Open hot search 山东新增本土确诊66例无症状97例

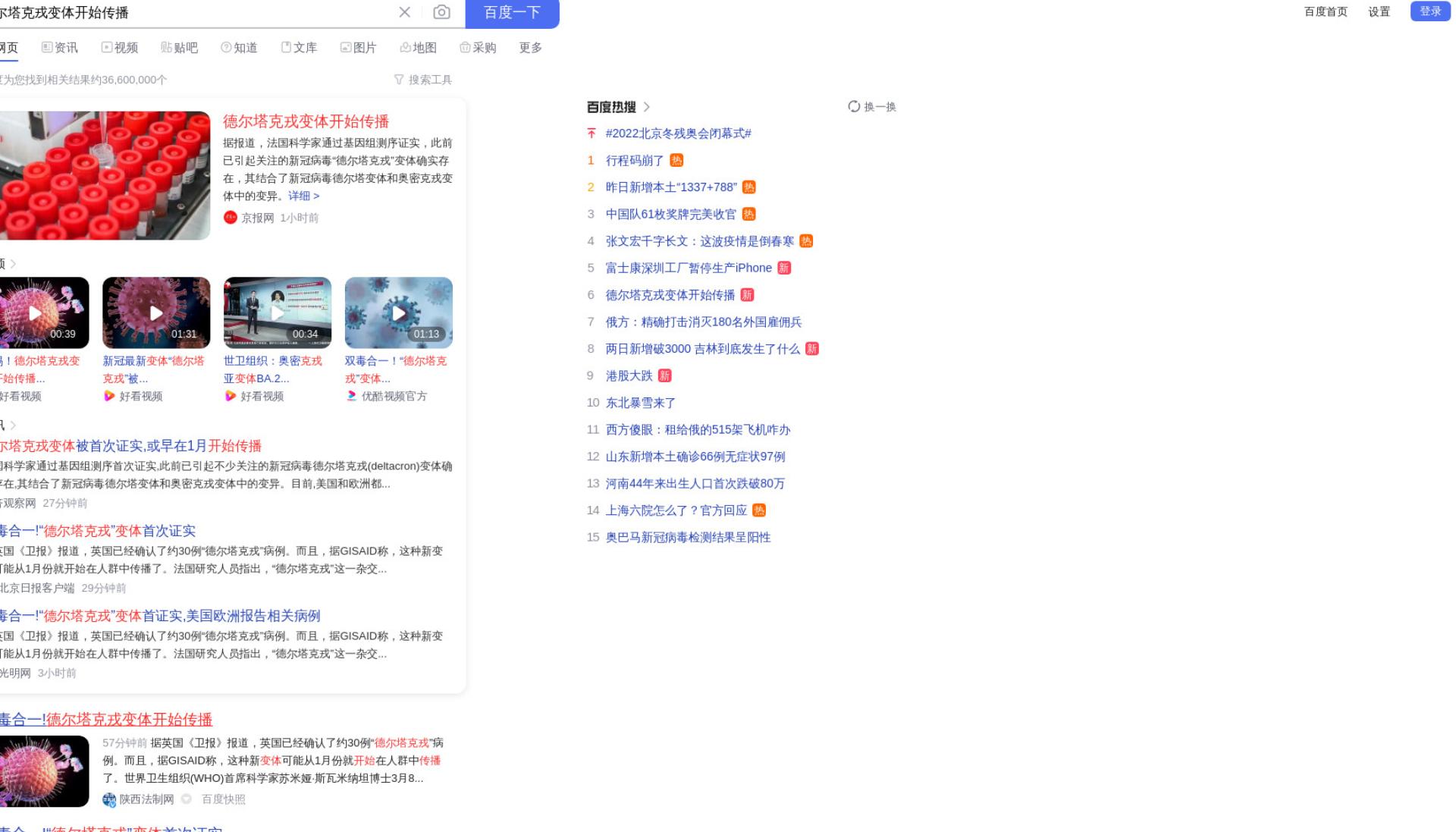click(695, 457)
